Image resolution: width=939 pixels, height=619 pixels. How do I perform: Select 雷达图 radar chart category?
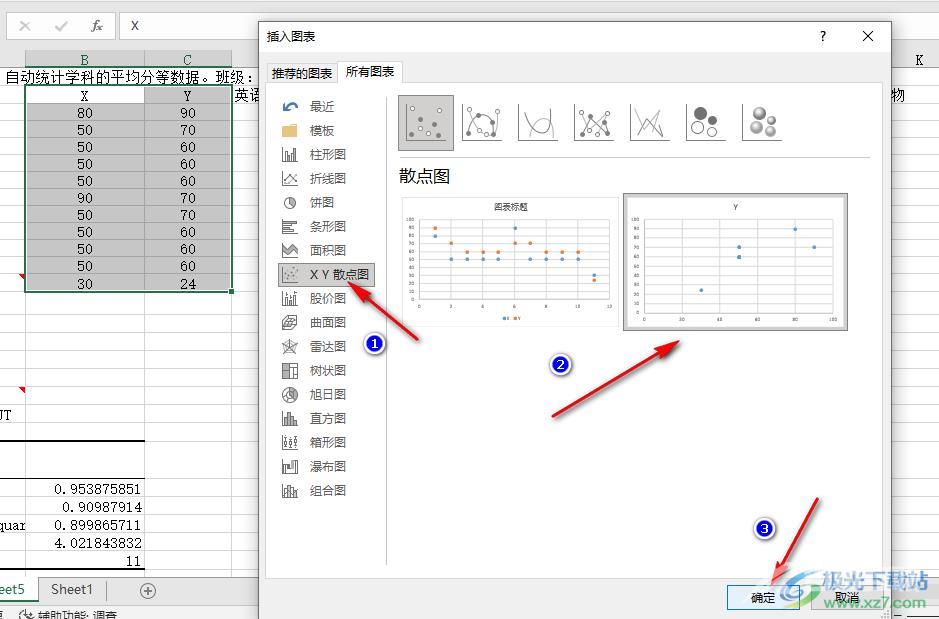[327, 346]
